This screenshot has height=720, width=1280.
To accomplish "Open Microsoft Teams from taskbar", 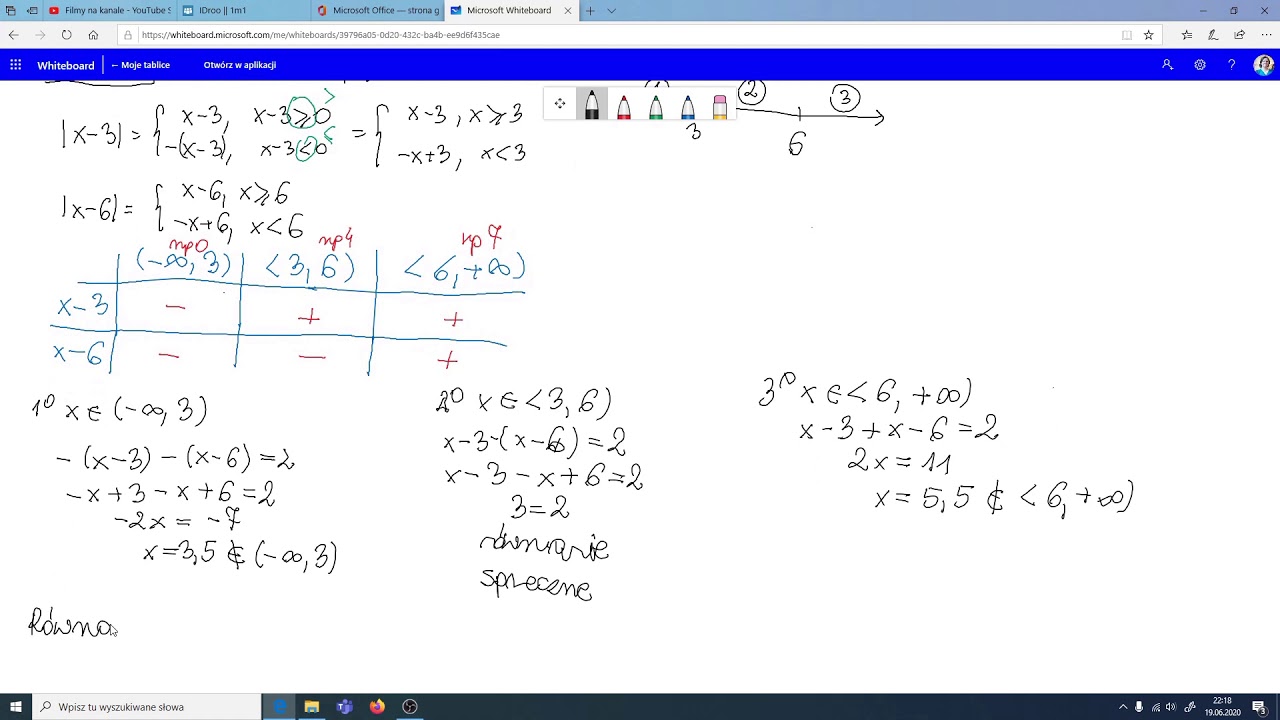I will 345,707.
